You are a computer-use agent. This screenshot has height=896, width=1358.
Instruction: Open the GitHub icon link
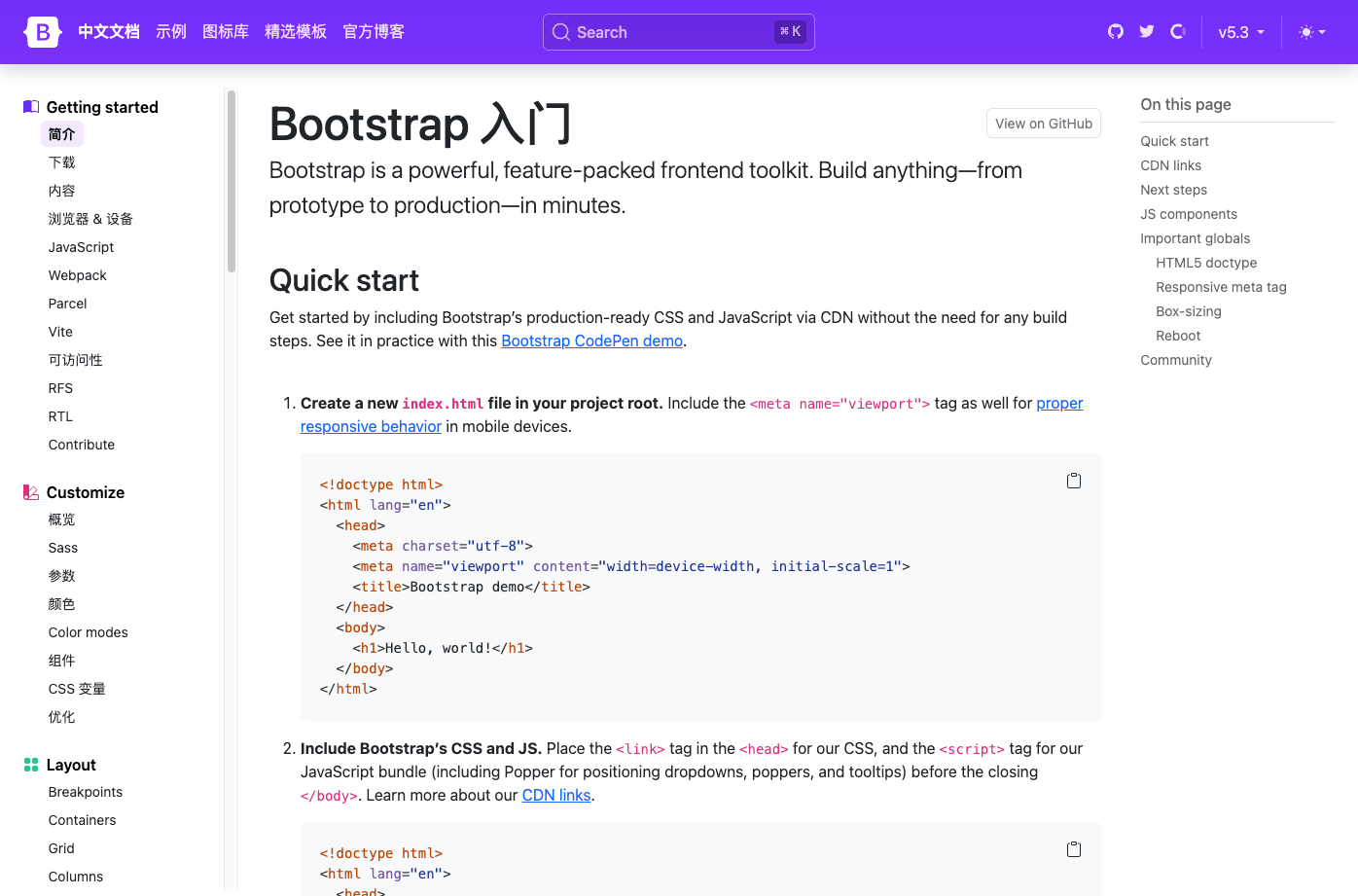(x=1116, y=32)
